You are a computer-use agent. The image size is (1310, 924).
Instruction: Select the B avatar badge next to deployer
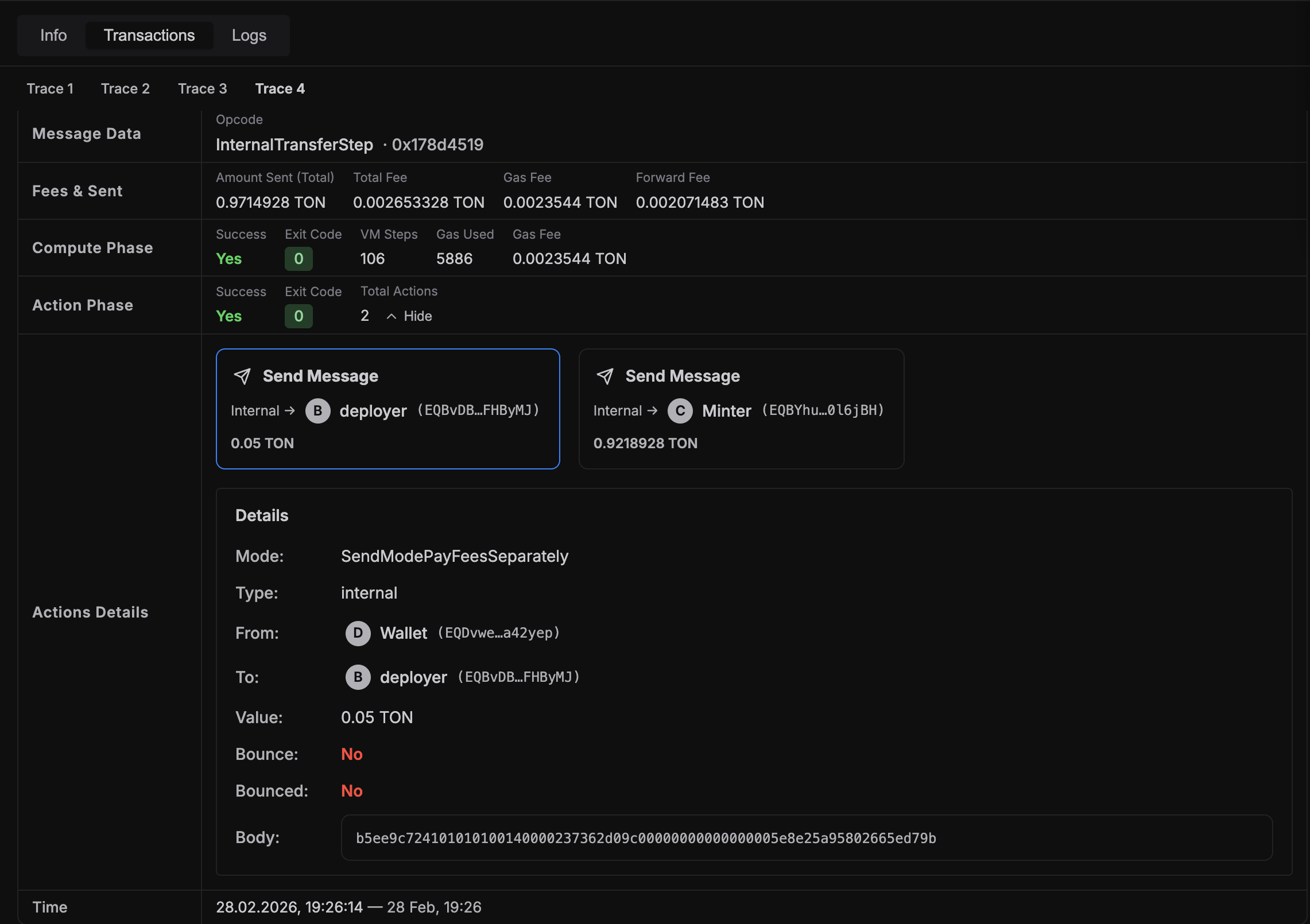coord(317,410)
